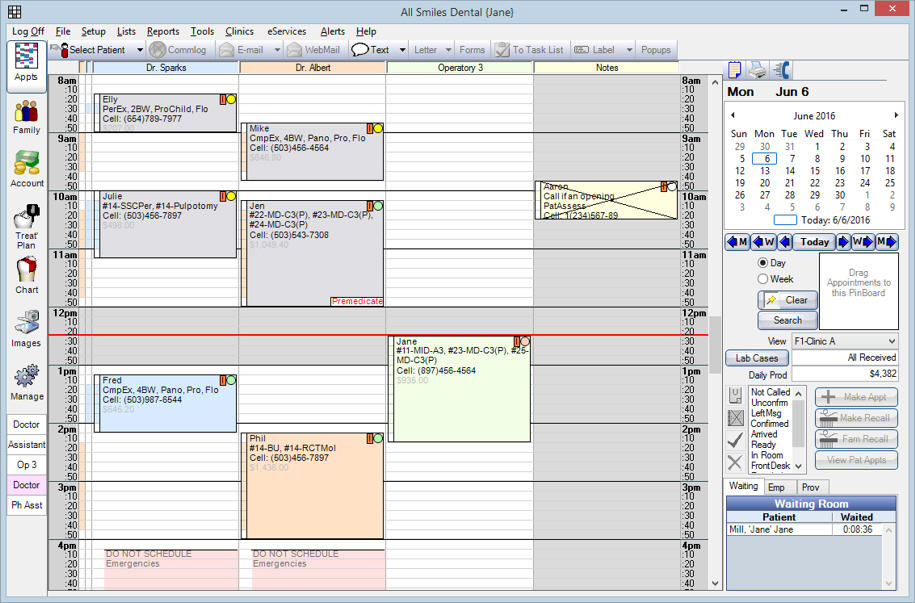Click the schedule scrollbar's down arrow
Screen dimensions: 915x603
coord(715,583)
